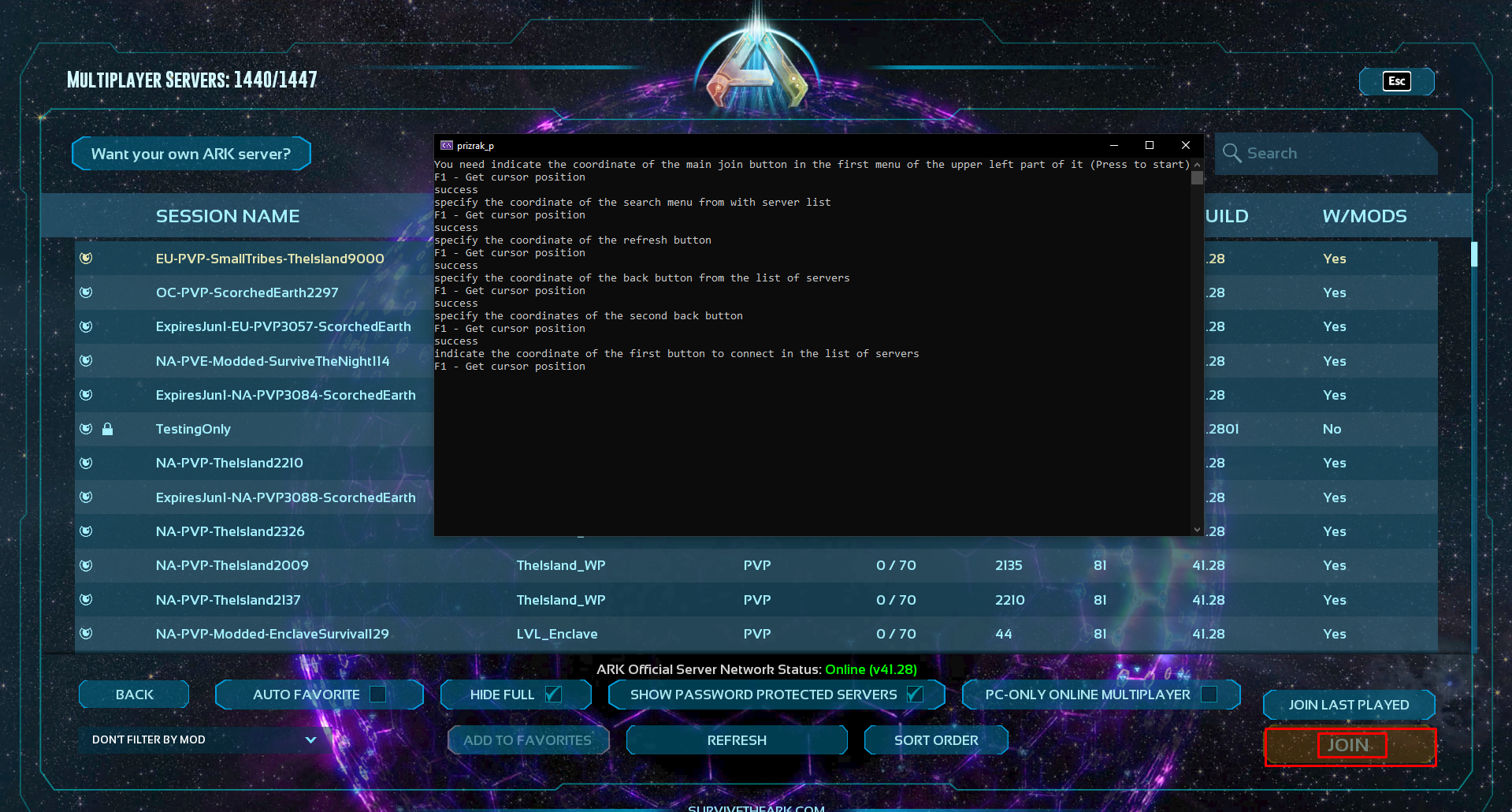The height and width of the screenshot is (812, 1512).
Task: Select server NA-PVP-TheIsland2326
Action: pos(229,531)
